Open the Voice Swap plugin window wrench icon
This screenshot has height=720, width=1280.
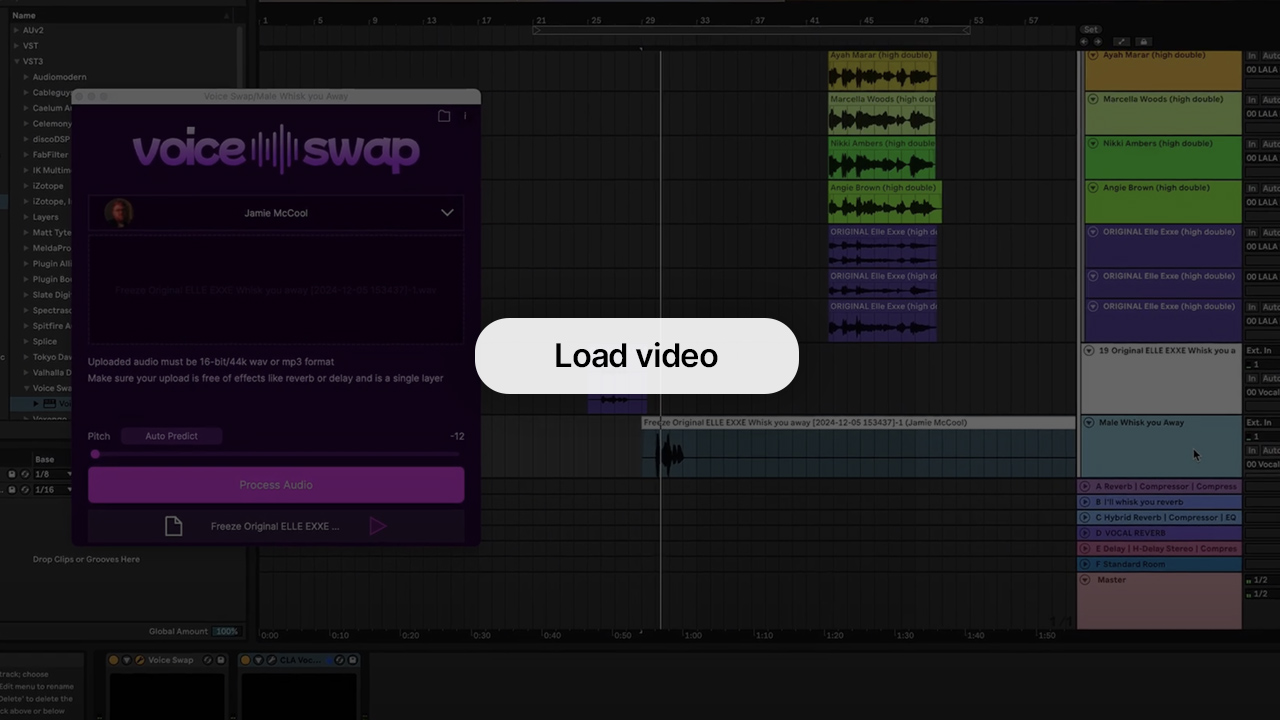coord(140,660)
